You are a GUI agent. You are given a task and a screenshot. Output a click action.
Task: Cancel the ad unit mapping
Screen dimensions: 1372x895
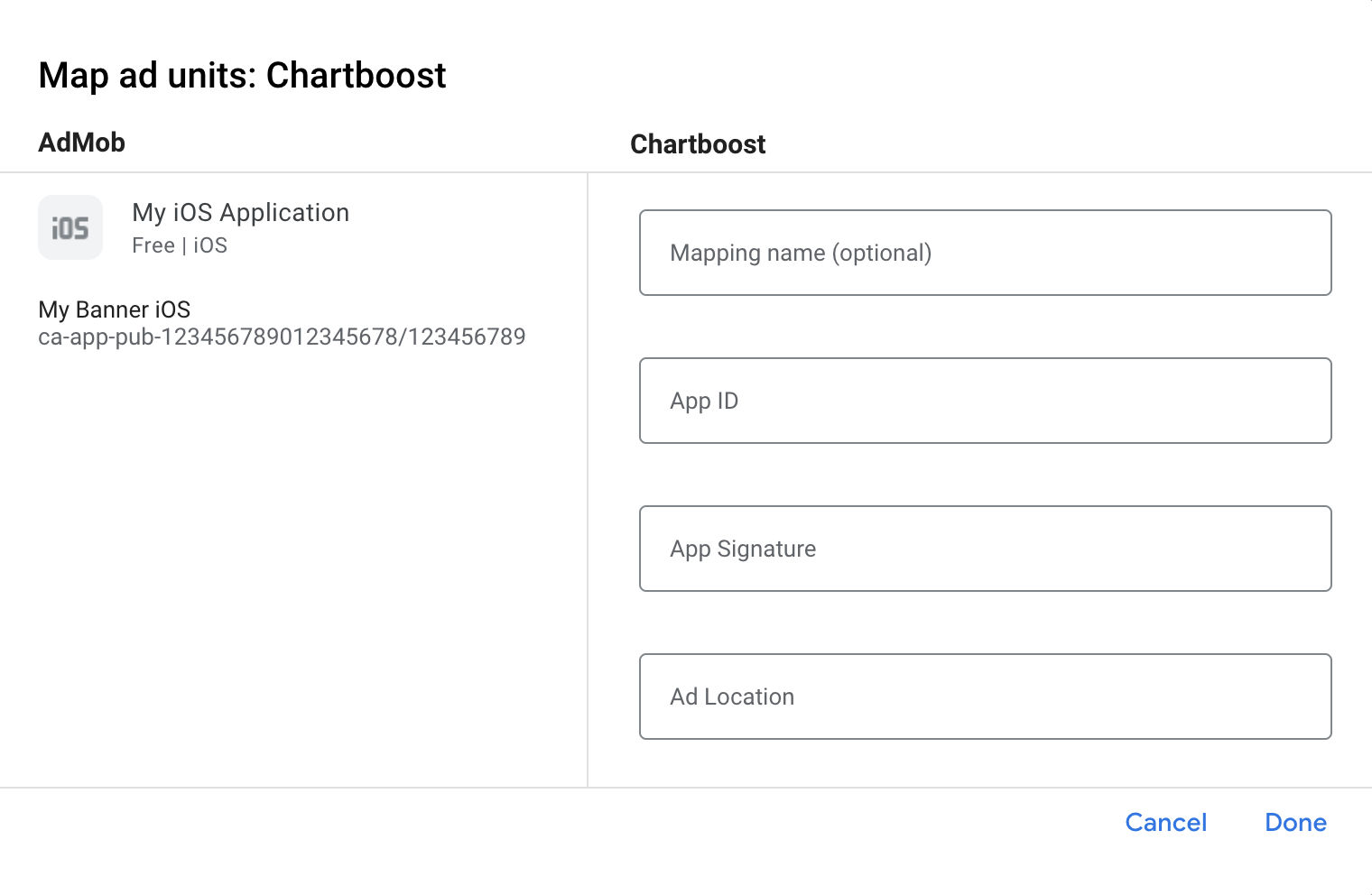1165,822
